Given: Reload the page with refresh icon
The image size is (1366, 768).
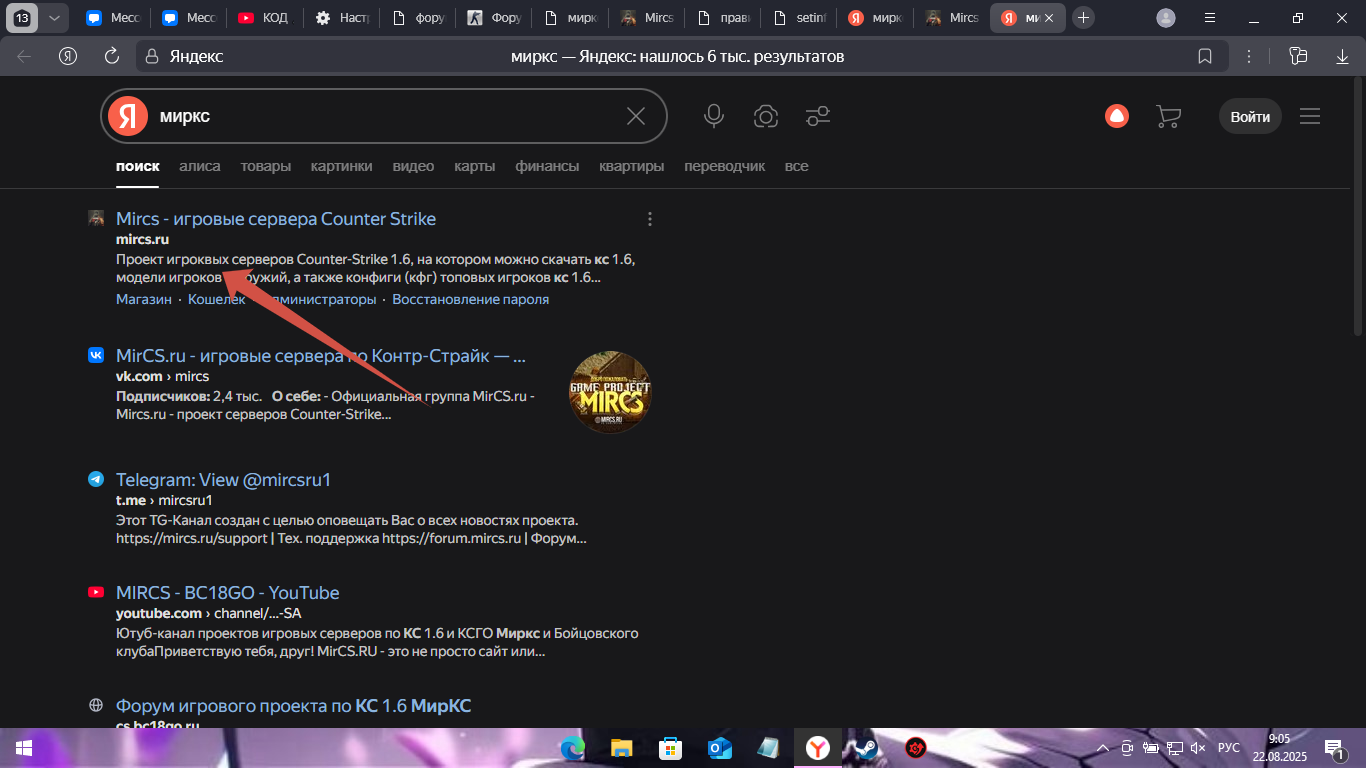Looking at the screenshot, I should tap(112, 56).
